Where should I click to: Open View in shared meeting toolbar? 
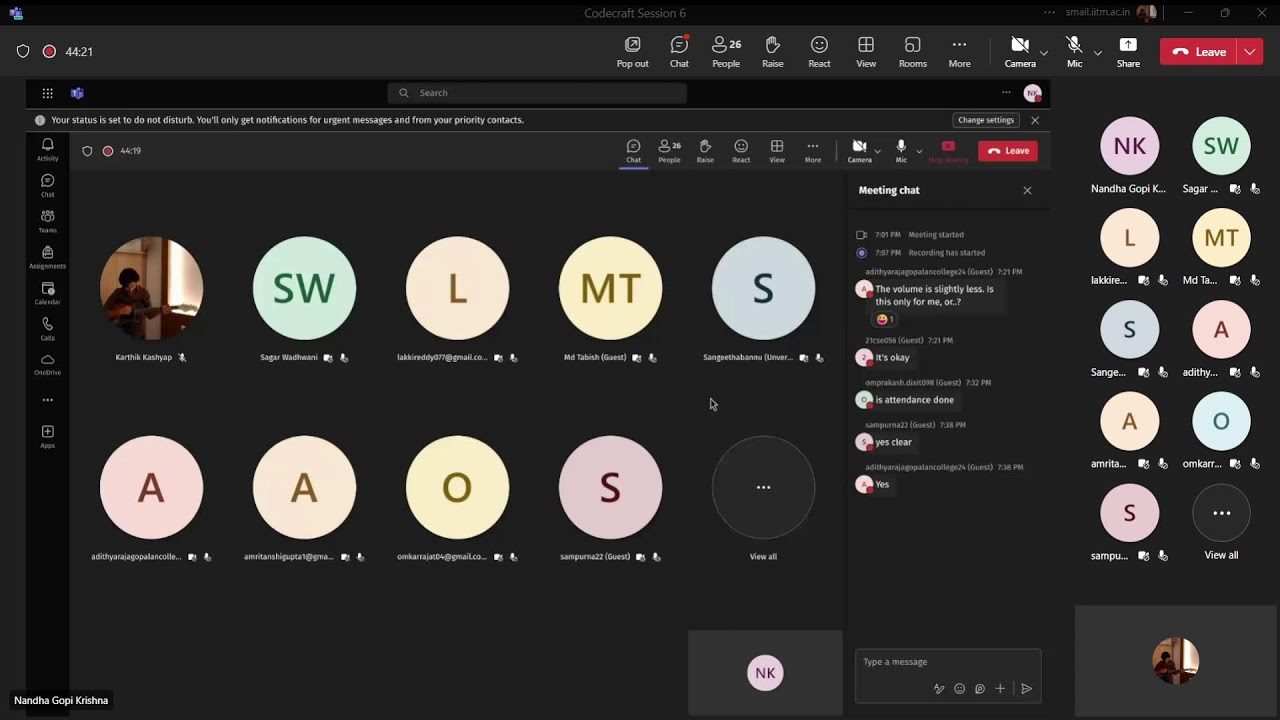777,151
